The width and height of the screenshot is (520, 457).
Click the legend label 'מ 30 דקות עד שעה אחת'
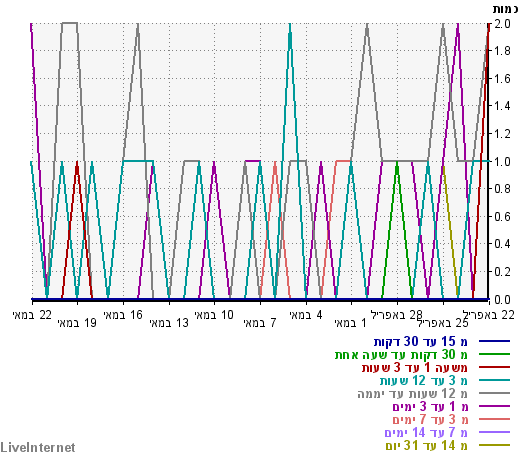click(x=401, y=354)
